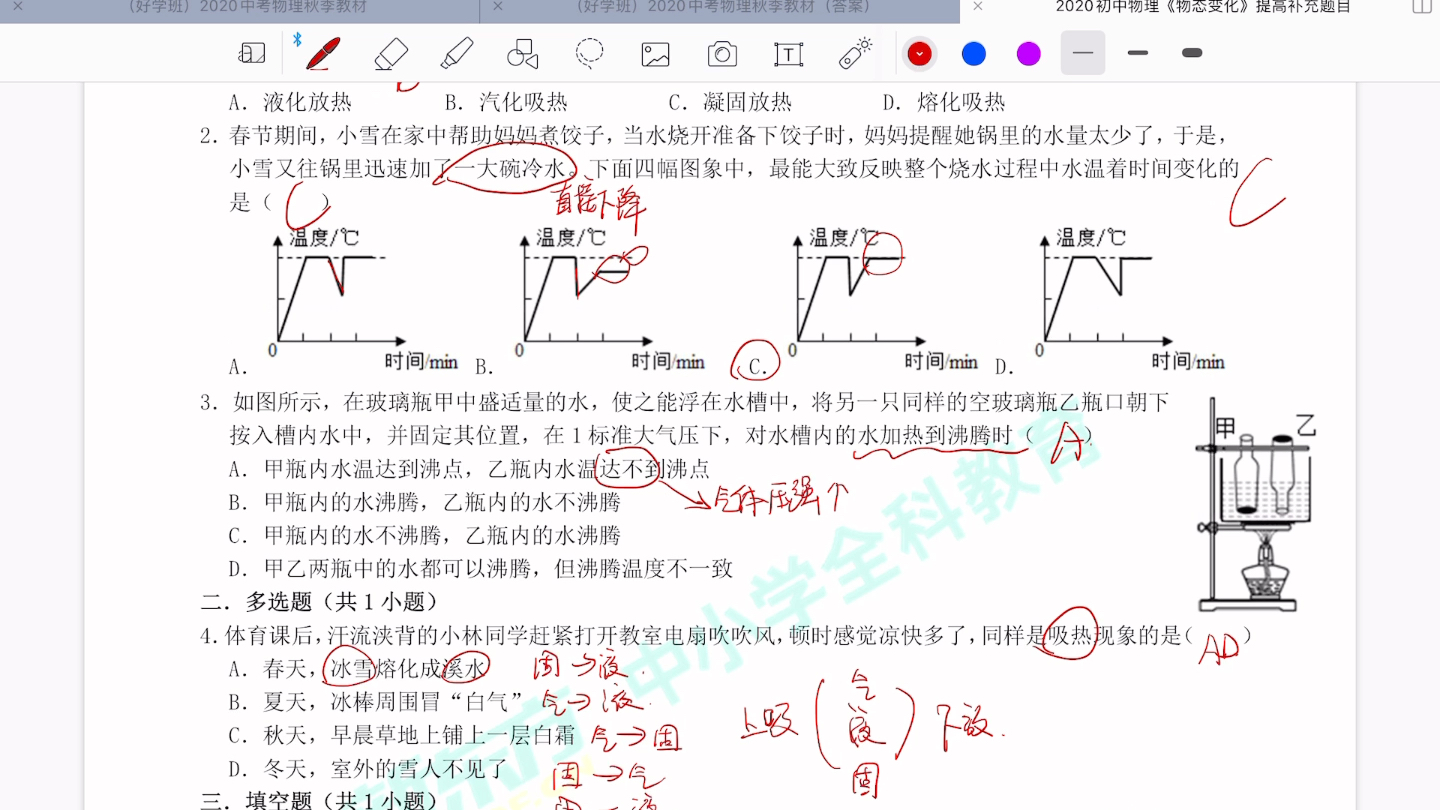
Task: Select the thinnest stroke width
Action: [x=1083, y=52]
